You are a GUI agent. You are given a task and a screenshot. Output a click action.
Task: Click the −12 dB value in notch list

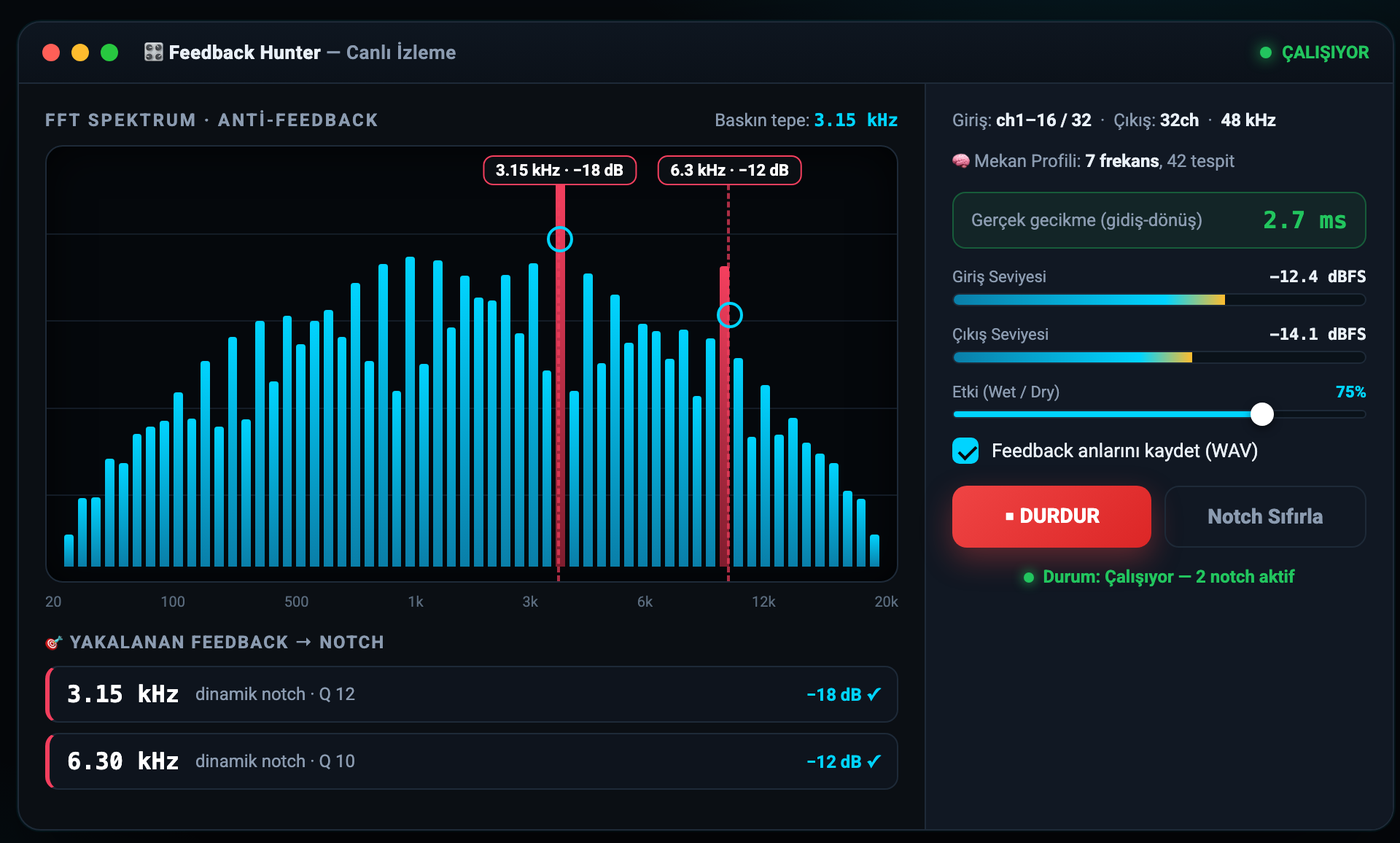[833, 761]
